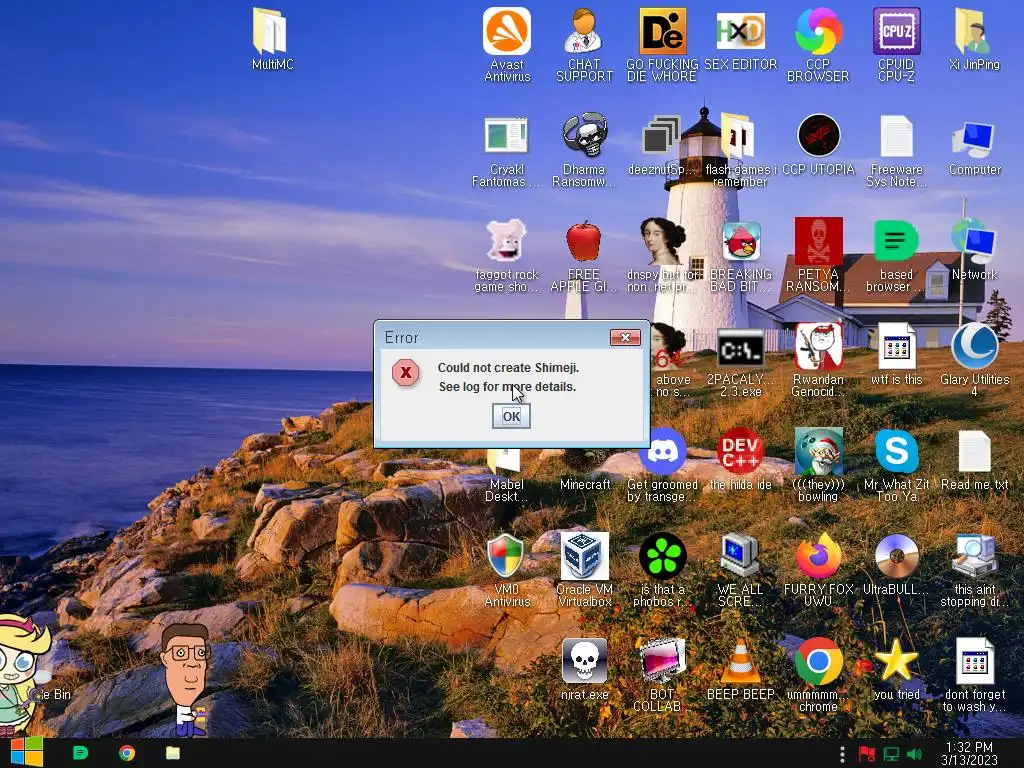The width and height of the screenshot is (1024, 768).
Task: Select the njrat.exe skull icon
Action: click(584, 661)
